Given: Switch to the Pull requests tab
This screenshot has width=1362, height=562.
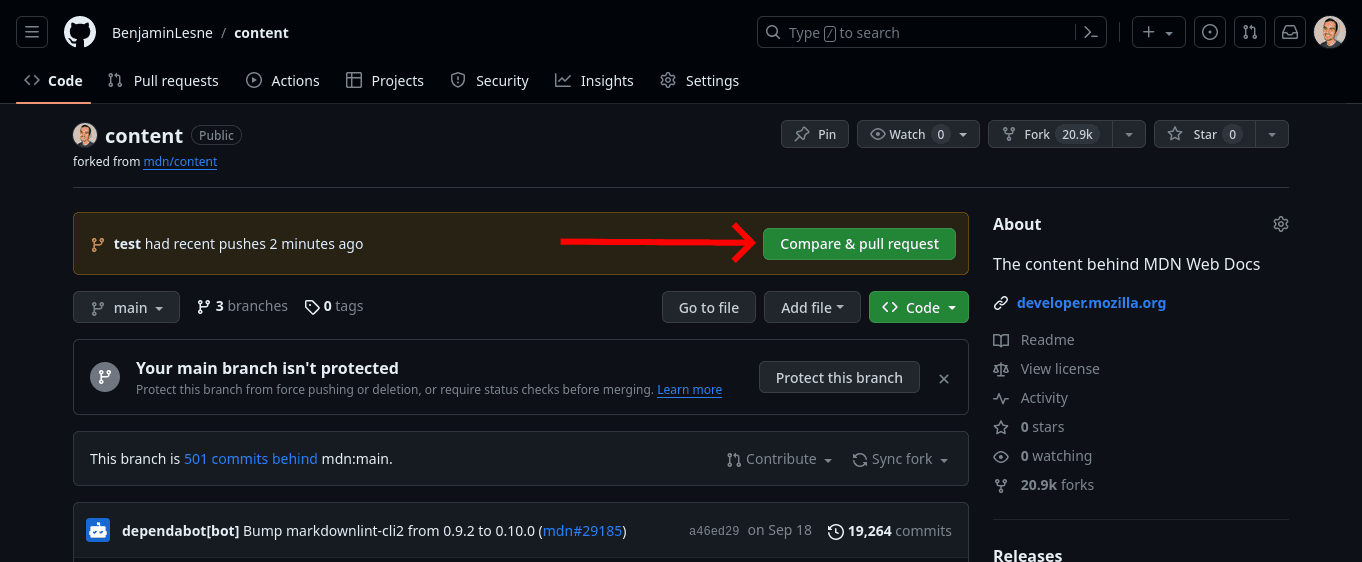Looking at the screenshot, I should 163,81.
